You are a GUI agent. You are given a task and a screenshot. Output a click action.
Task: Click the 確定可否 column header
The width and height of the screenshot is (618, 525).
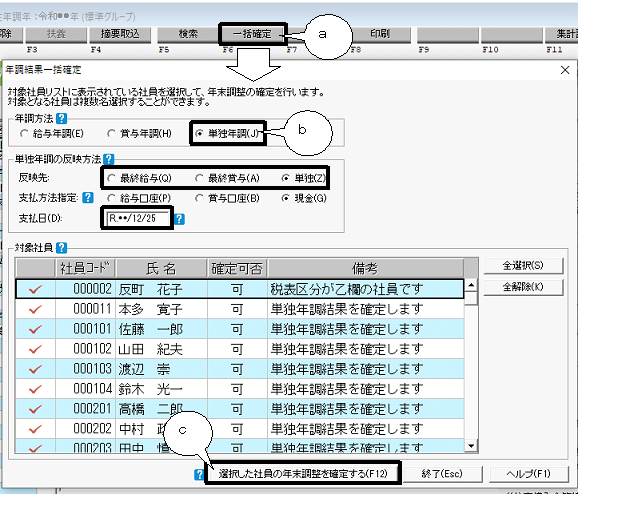237,268
